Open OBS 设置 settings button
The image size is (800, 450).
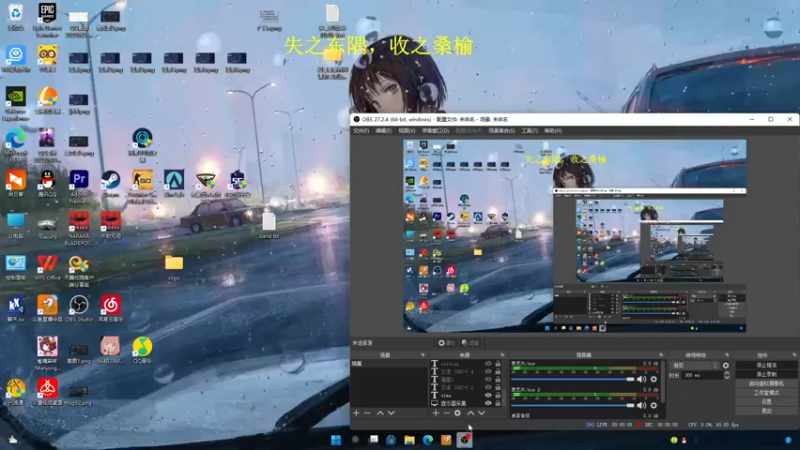coord(766,402)
